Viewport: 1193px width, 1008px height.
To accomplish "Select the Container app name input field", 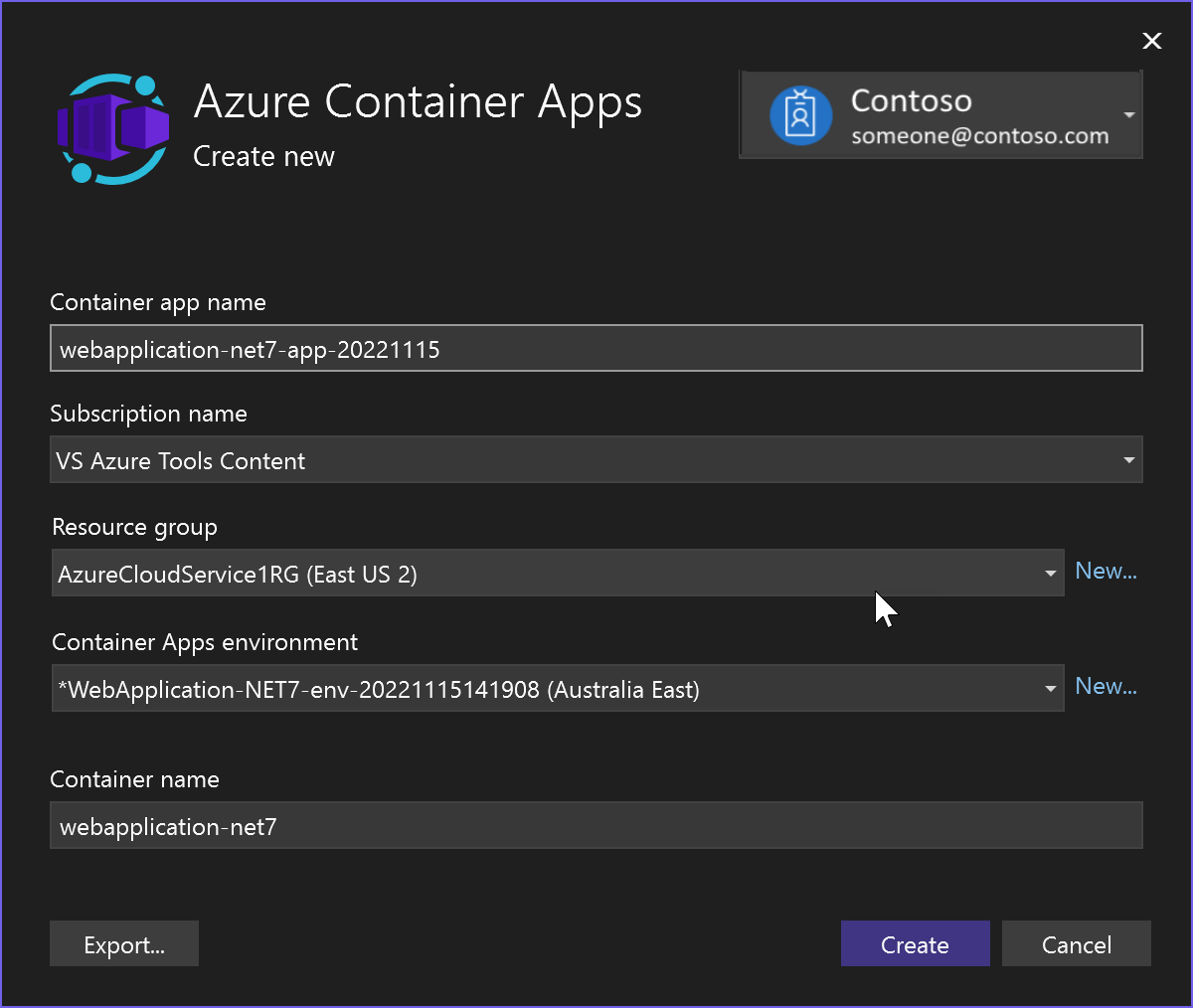I will [x=596, y=348].
